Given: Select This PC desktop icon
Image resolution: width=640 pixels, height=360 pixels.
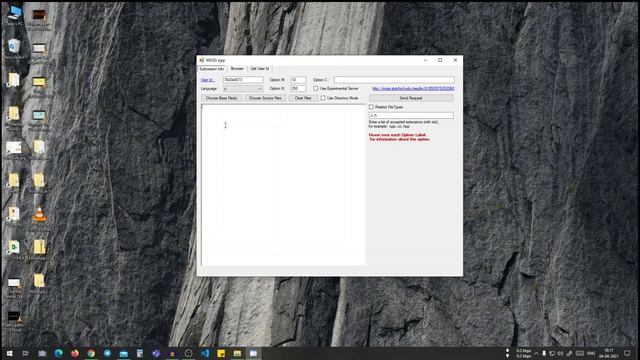Looking at the screenshot, I should coord(14,16).
